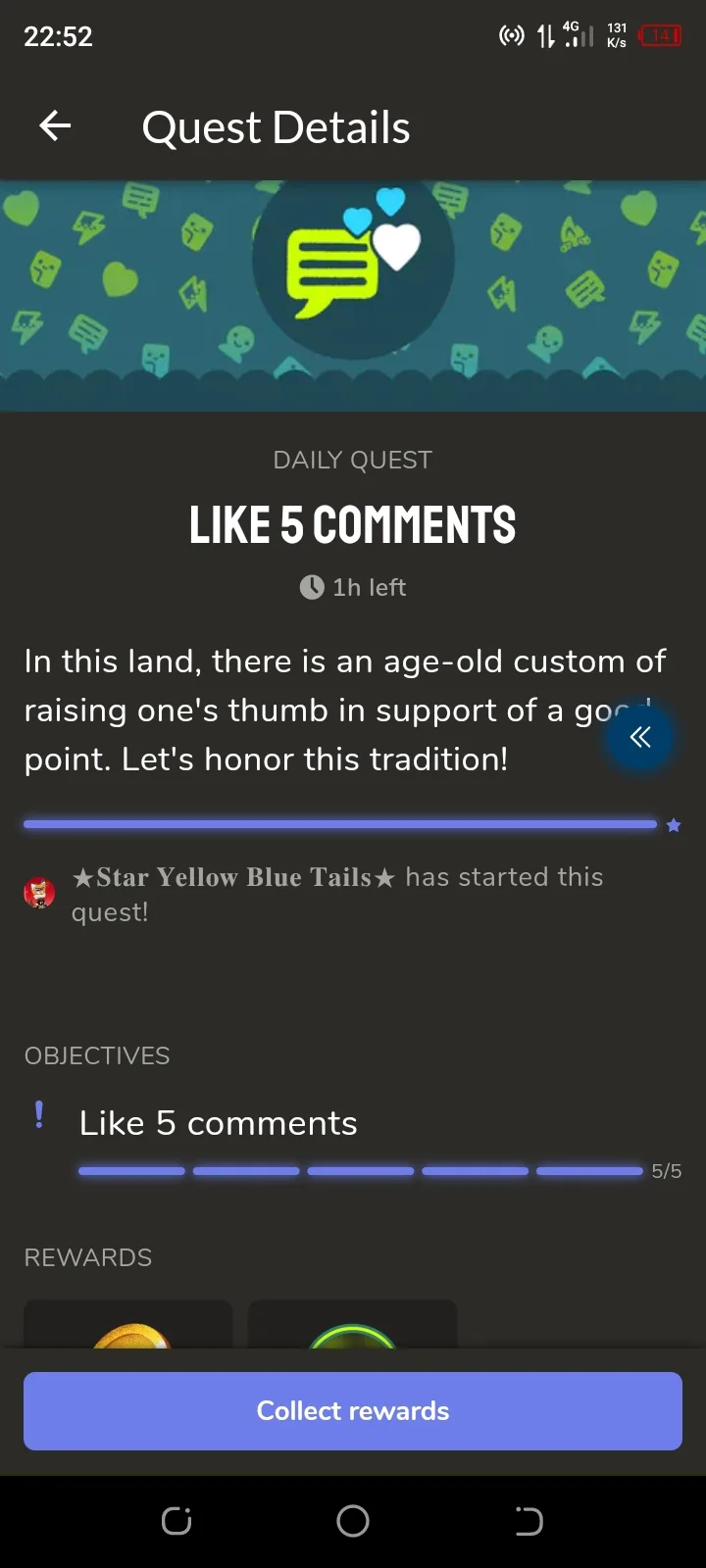Screen dimensions: 706x1568
Task: Go back using the header arrow
Action: click(55, 126)
